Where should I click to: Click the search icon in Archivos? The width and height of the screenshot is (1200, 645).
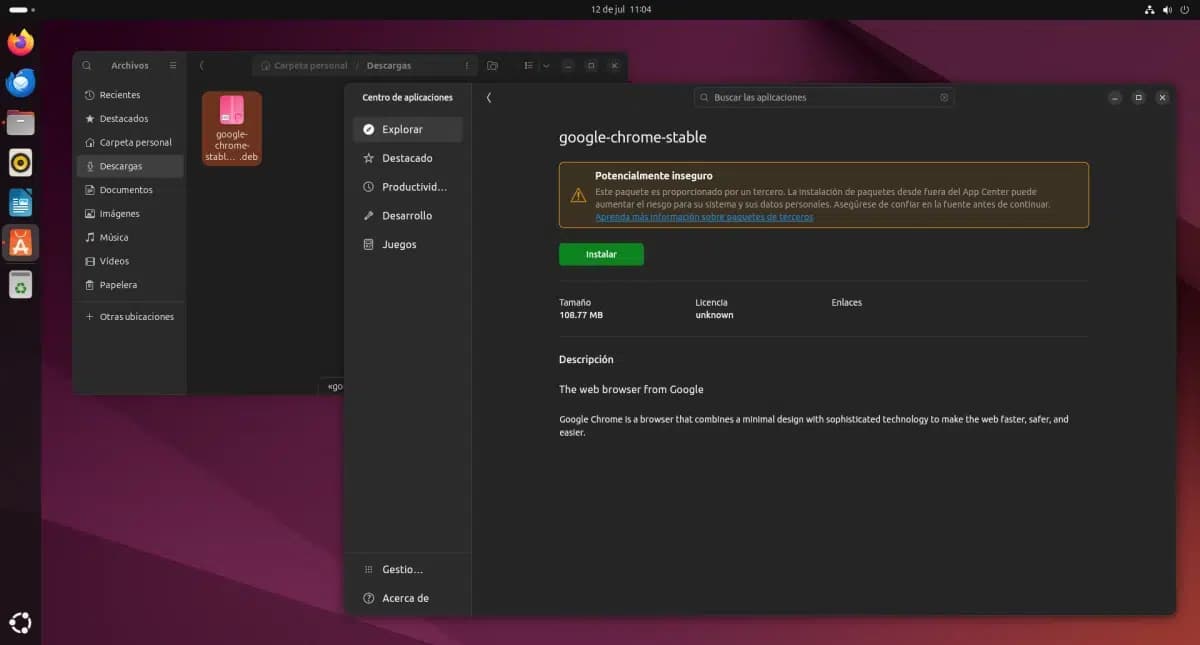[87, 66]
